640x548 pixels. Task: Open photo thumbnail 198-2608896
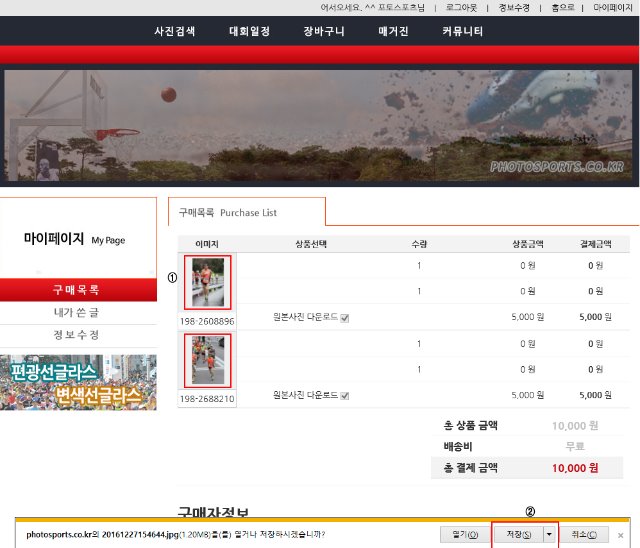tap(207, 282)
